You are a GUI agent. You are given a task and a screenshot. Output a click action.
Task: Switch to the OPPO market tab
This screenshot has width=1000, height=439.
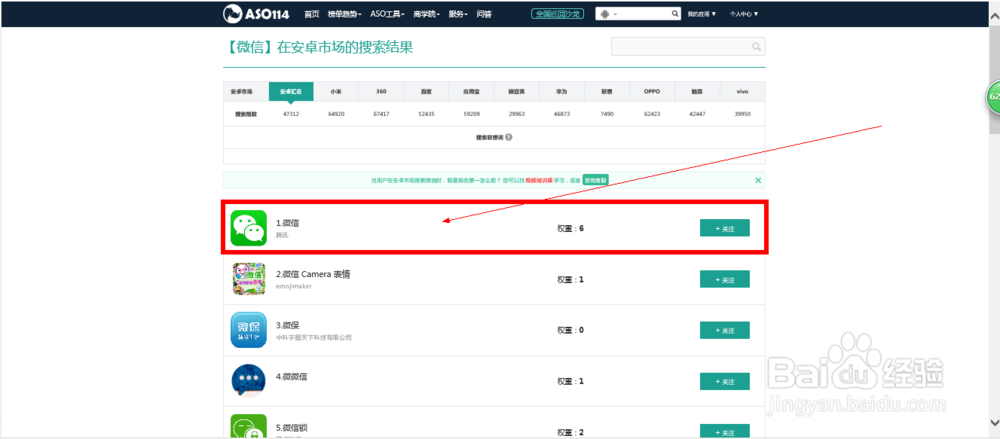point(652,92)
